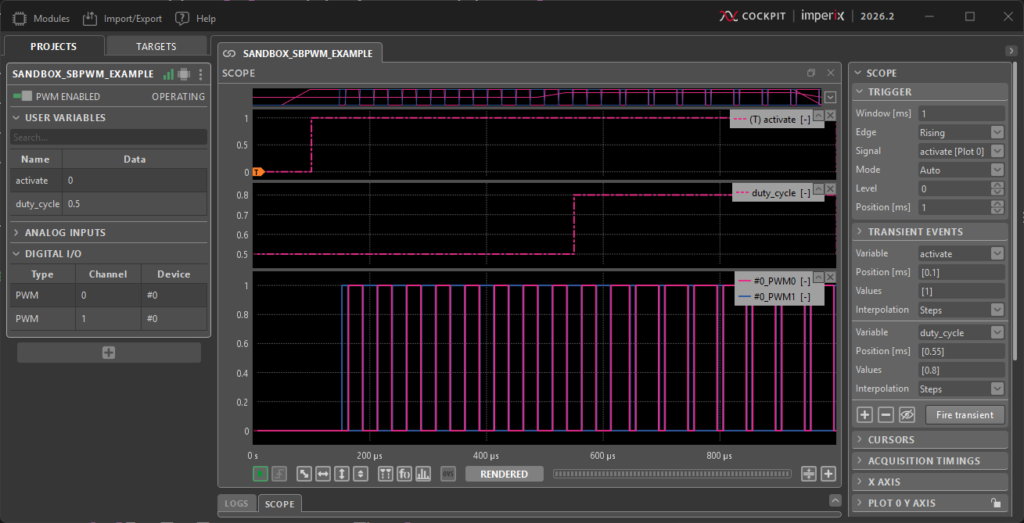
Task: Toggle the PLOT 0 Y AXIS lock icon
Action: pos(994,503)
